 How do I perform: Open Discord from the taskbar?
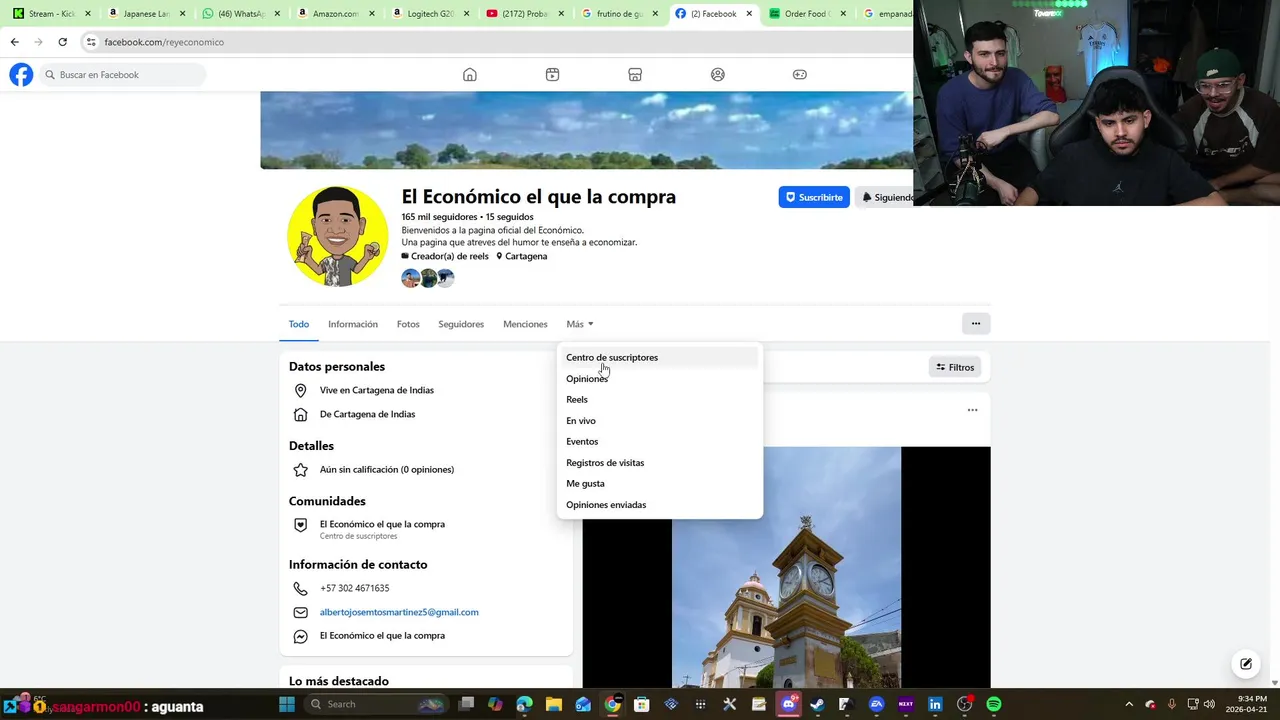[x=789, y=704]
